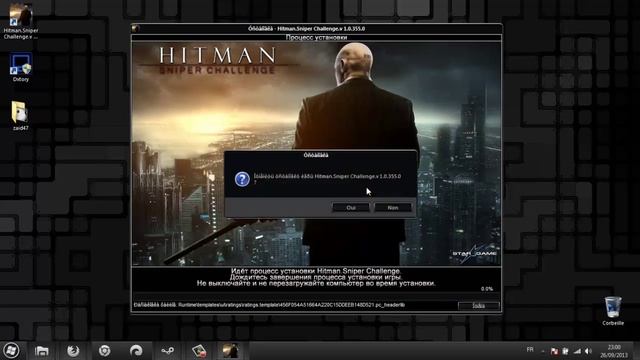Open the network signal tray icon
640x360 pixels.
pos(577,351)
